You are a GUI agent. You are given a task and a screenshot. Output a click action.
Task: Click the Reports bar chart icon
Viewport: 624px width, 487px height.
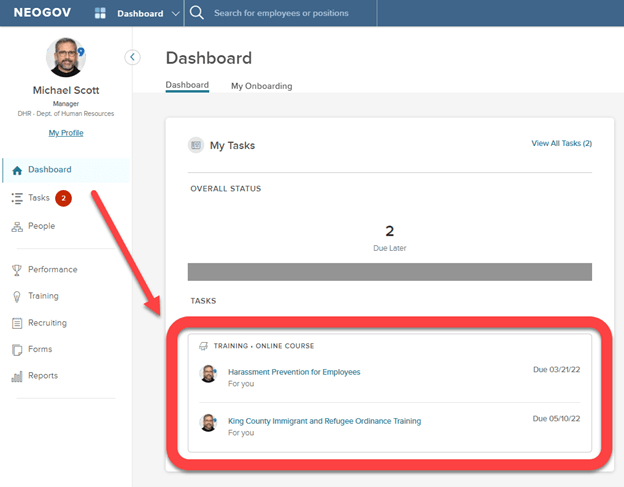[x=17, y=376]
